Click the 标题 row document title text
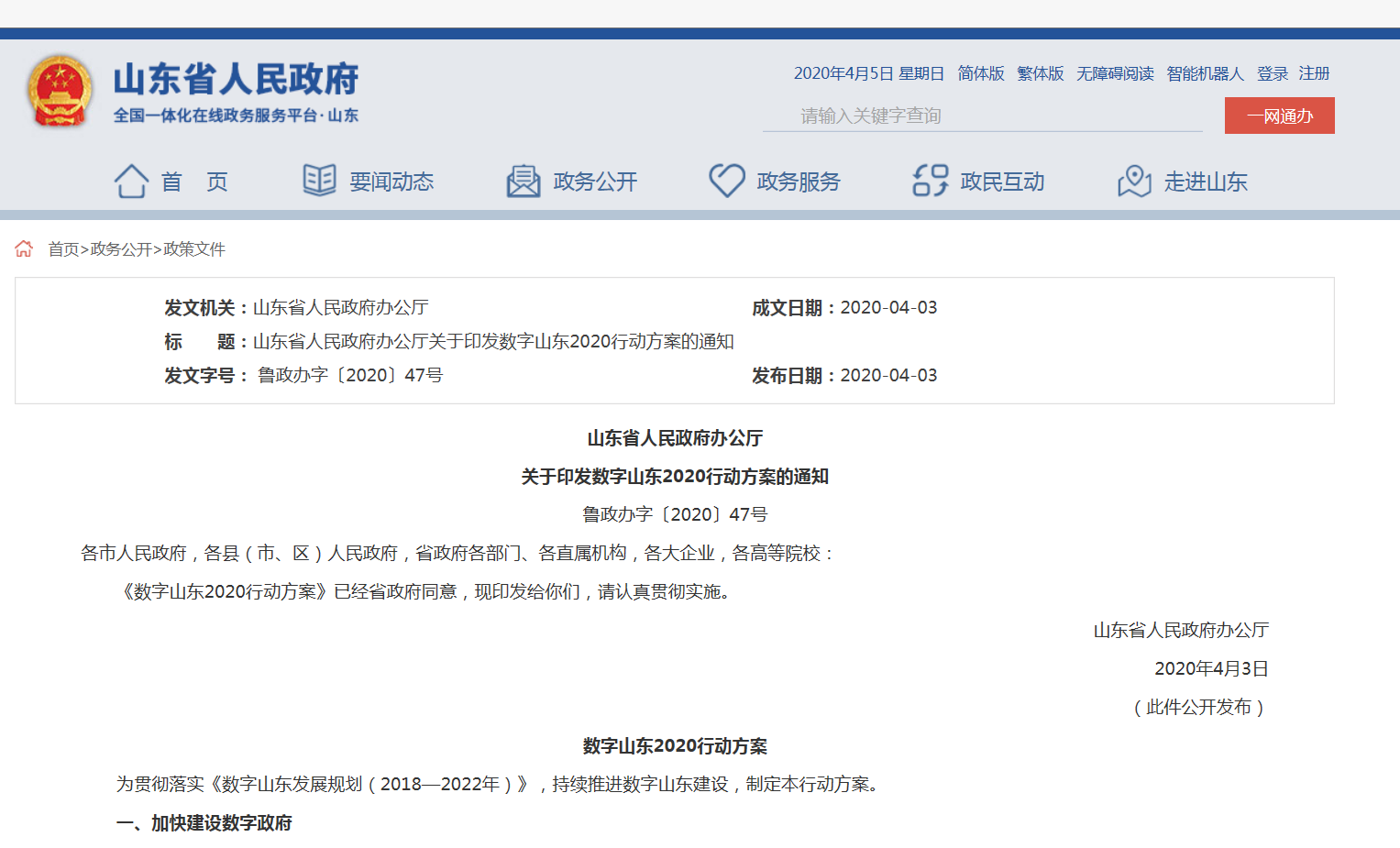 pyautogui.click(x=493, y=341)
